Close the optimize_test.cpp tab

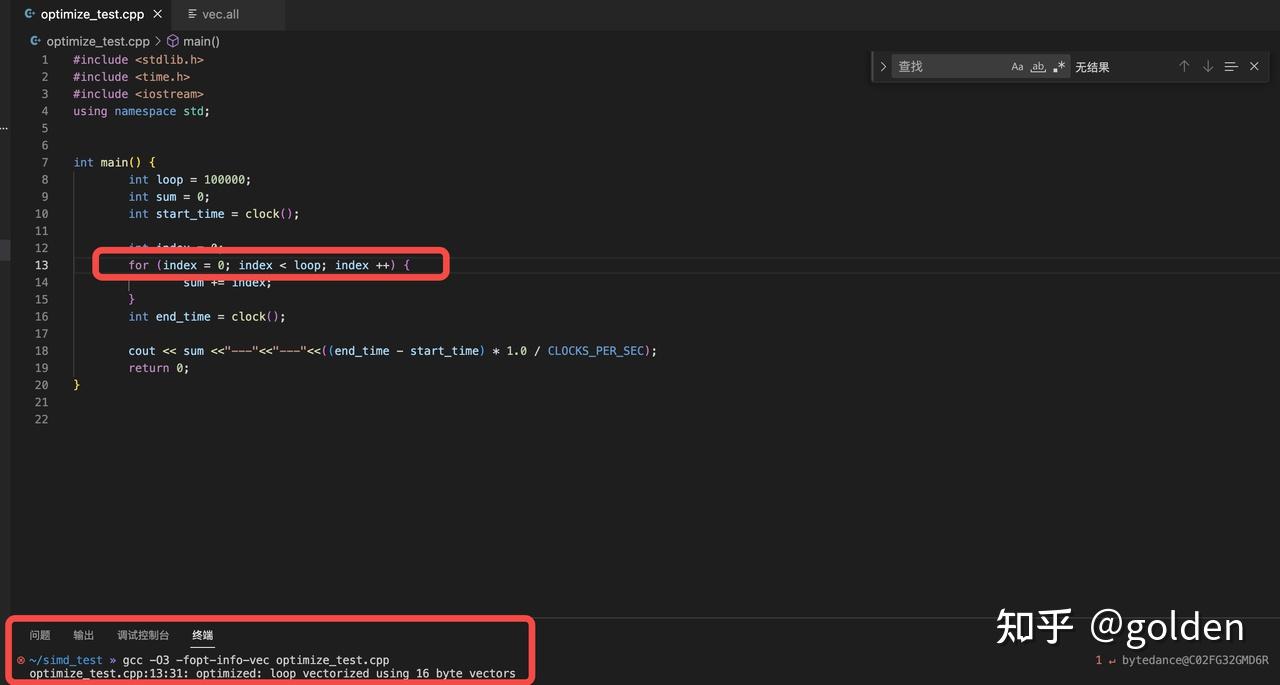point(158,15)
